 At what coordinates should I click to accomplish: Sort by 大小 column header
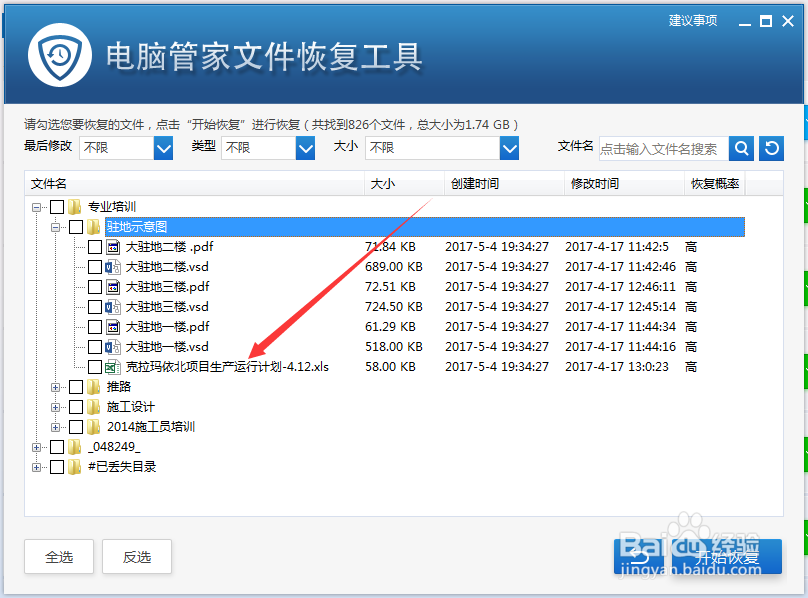[405, 184]
